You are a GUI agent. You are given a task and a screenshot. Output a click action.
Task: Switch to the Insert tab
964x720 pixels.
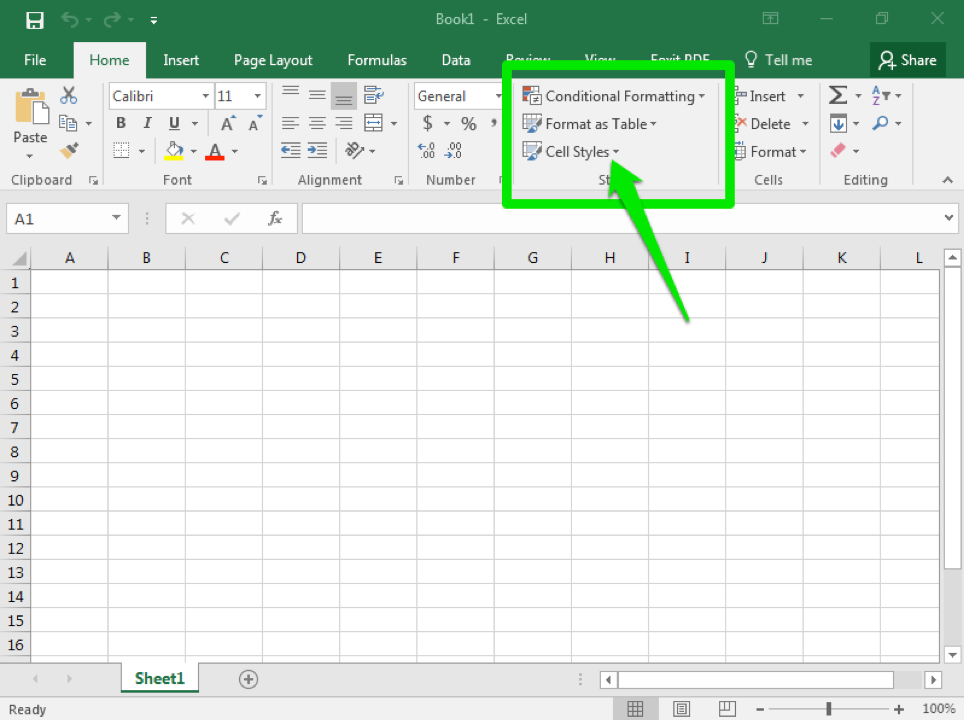click(181, 60)
